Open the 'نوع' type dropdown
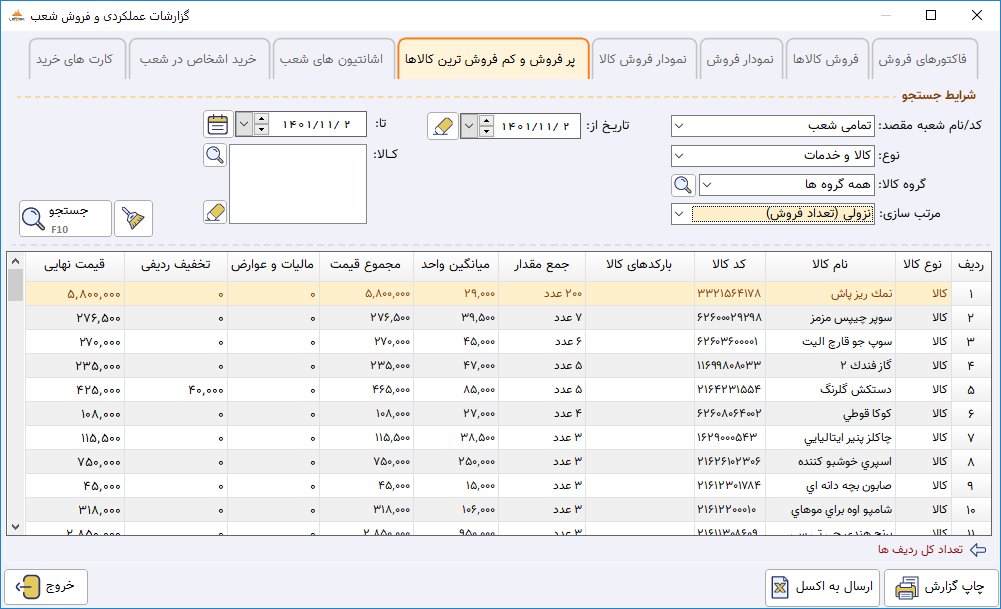Viewport: 1001px width, 609px height. pos(679,155)
